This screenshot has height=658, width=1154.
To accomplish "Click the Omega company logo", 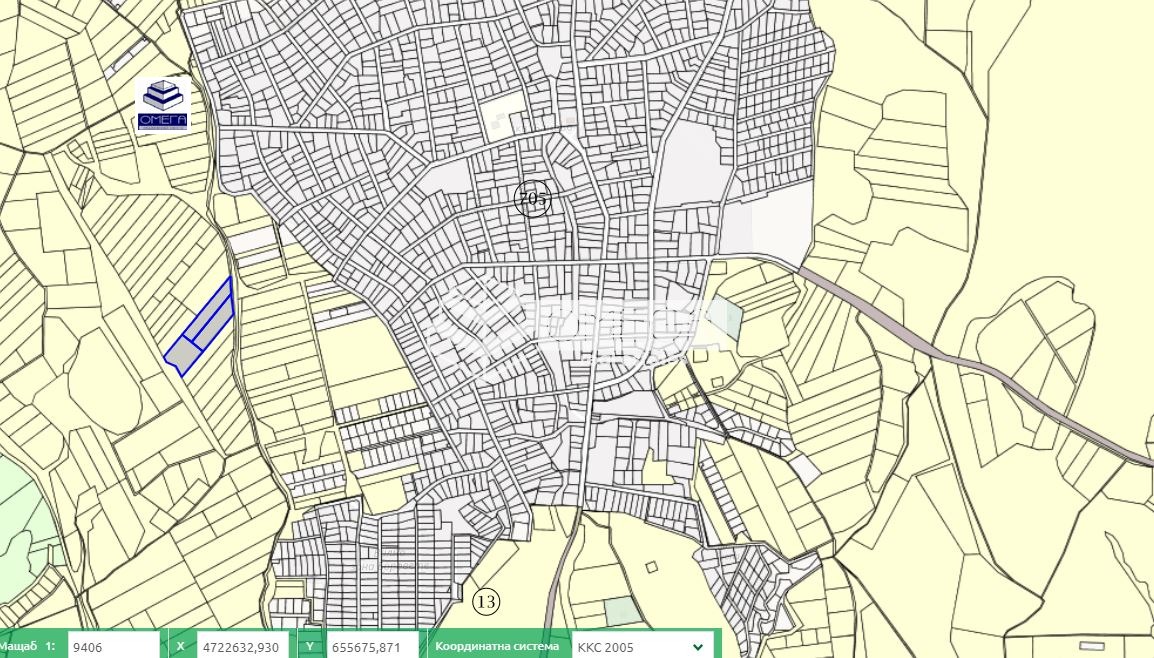I will coord(162,105).
